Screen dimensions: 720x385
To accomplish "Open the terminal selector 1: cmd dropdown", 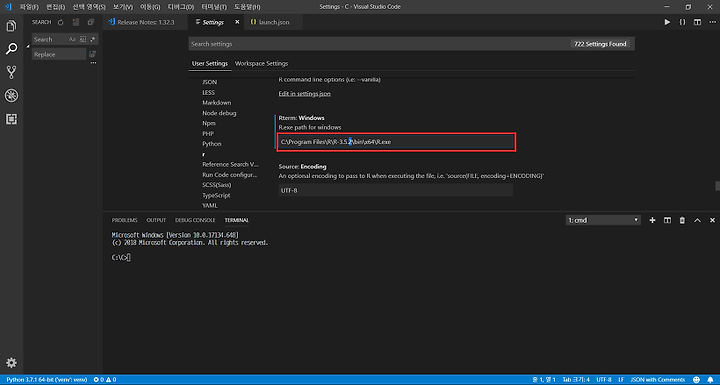I will [603, 220].
